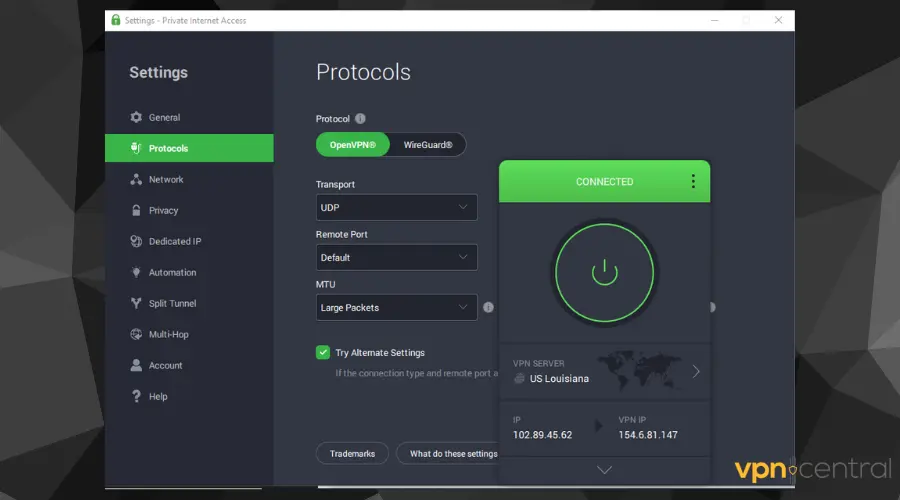Switch protocol to WireGuard
Viewport: 900px width, 500px height.
point(428,145)
